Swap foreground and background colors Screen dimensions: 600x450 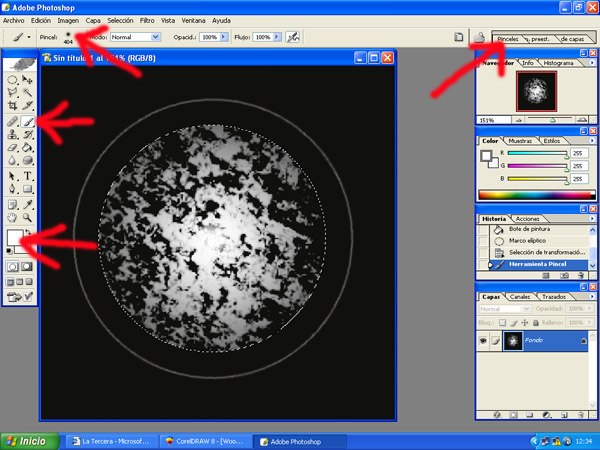point(28,232)
